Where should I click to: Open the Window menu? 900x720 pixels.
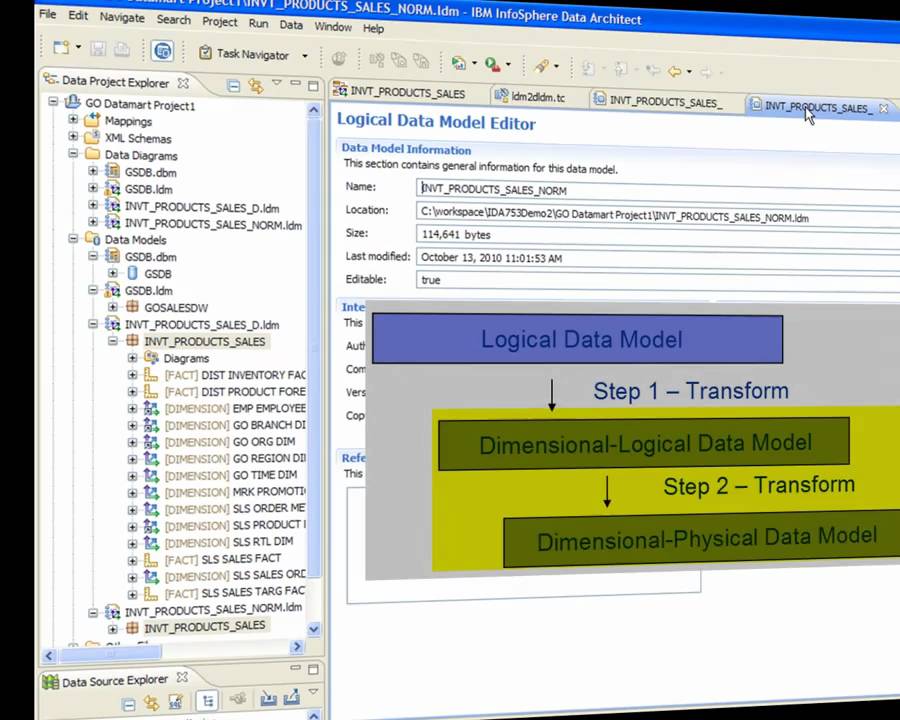(333, 27)
